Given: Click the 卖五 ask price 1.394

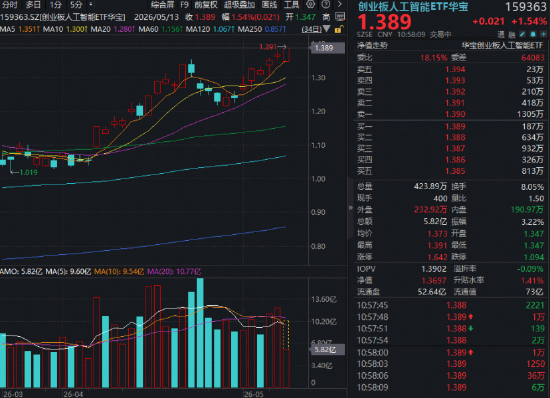Looking at the screenshot, I should (455, 69).
